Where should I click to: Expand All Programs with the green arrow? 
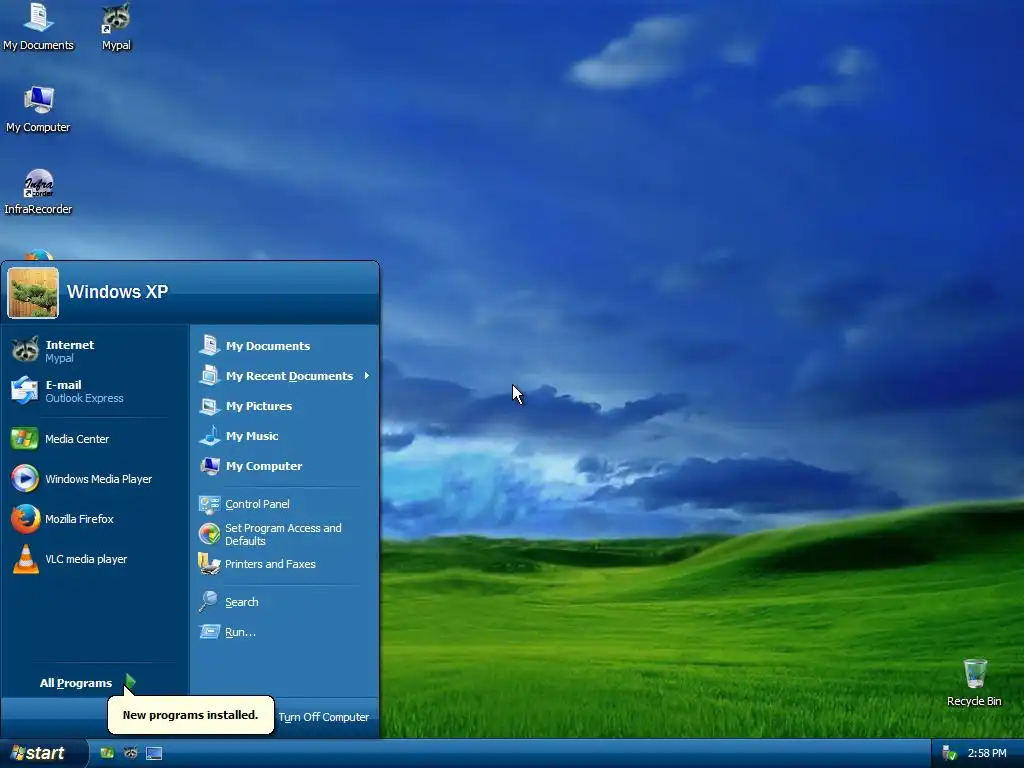click(130, 682)
